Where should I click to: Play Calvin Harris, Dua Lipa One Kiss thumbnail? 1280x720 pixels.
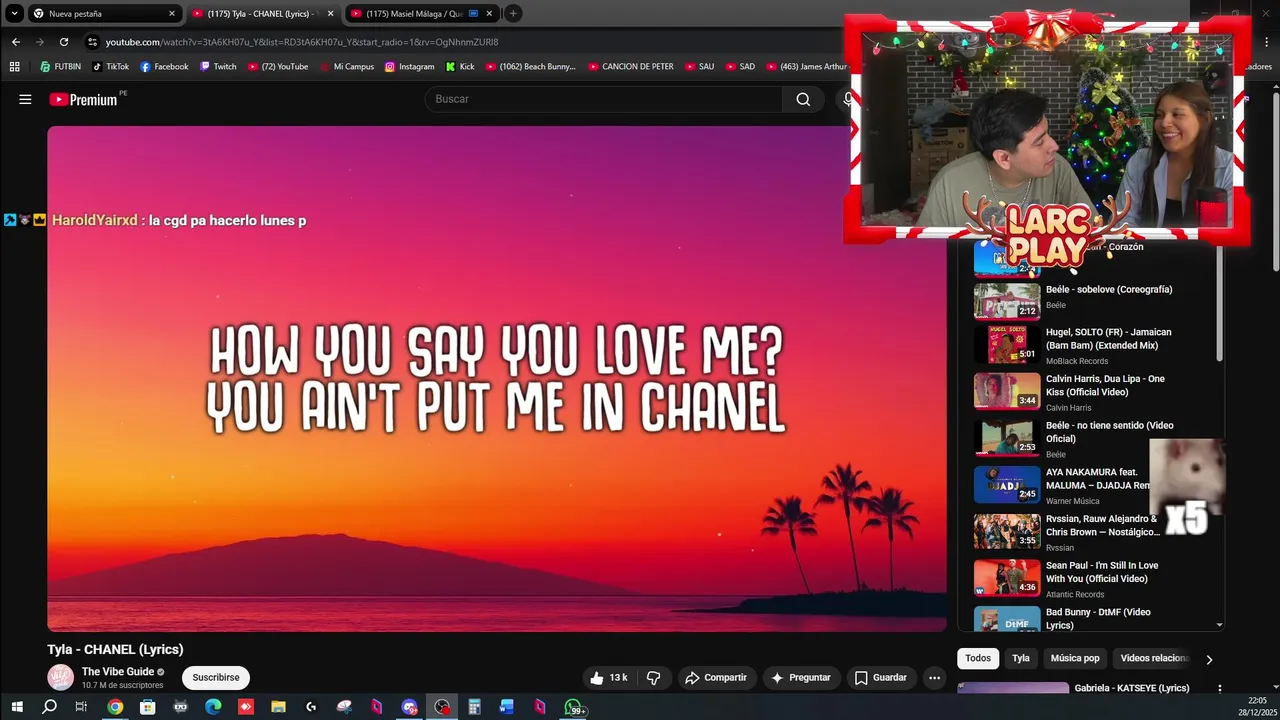click(x=1007, y=391)
